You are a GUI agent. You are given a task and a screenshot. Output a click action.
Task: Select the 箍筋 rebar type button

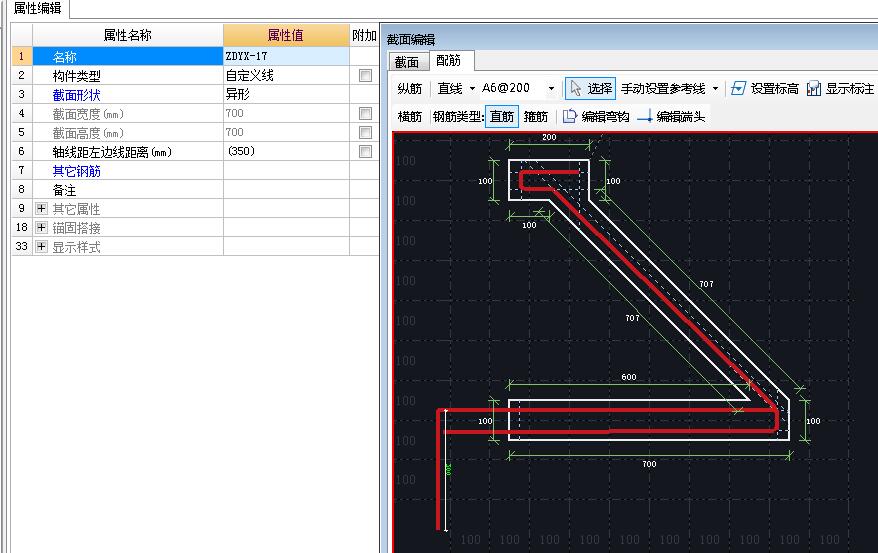(536, 116)
